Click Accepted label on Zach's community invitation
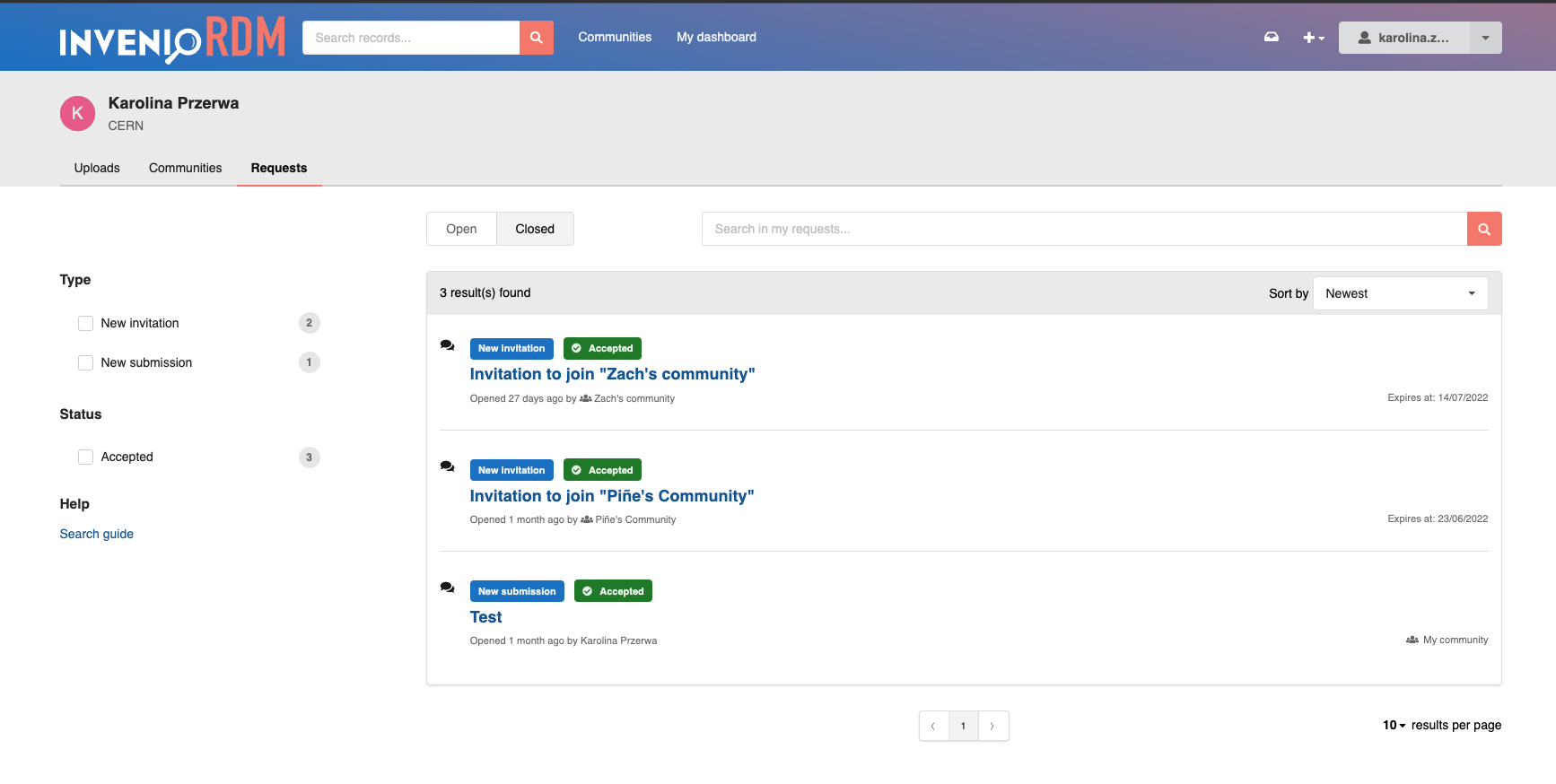This screenshot has height=784, width=1556. point(602,348)
